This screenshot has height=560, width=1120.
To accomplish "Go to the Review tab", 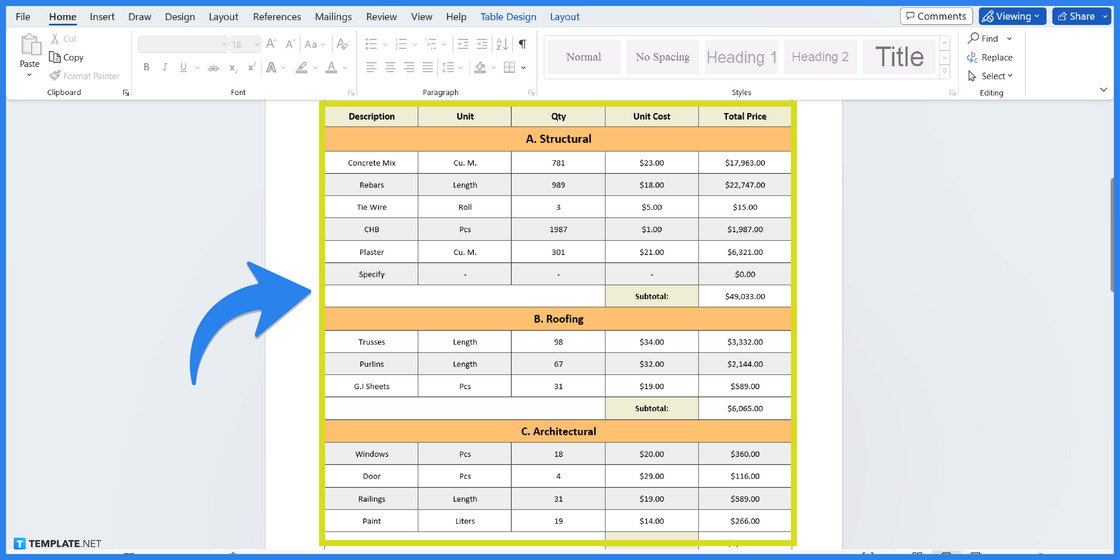I will click(x=381, y=16).
